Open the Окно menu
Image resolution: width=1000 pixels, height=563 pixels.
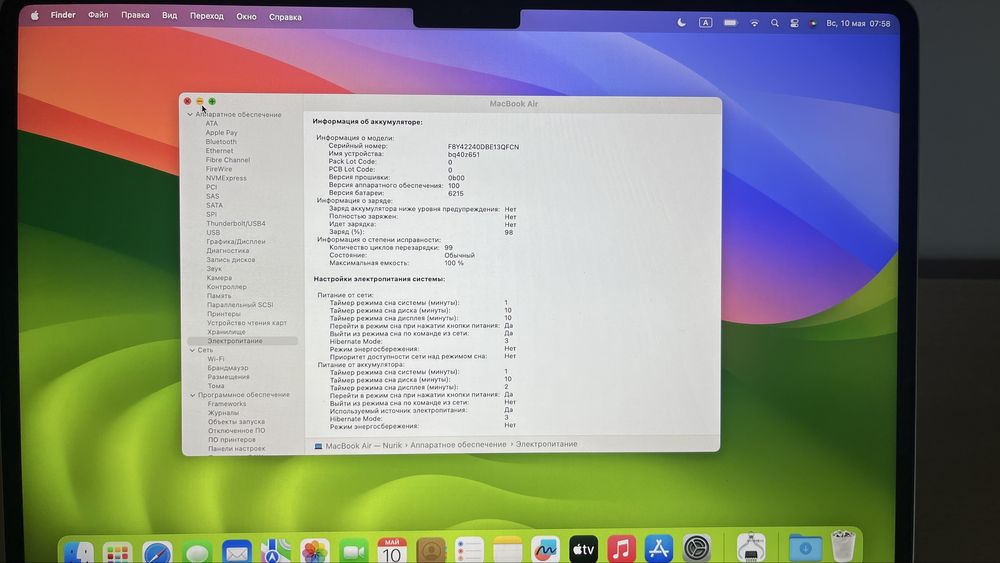pyautogui.click(x=246, y=17)
